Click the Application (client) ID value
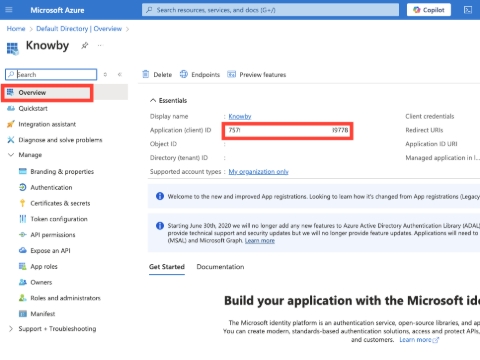This screenshot has width=480, height=360. click(288, 130)
